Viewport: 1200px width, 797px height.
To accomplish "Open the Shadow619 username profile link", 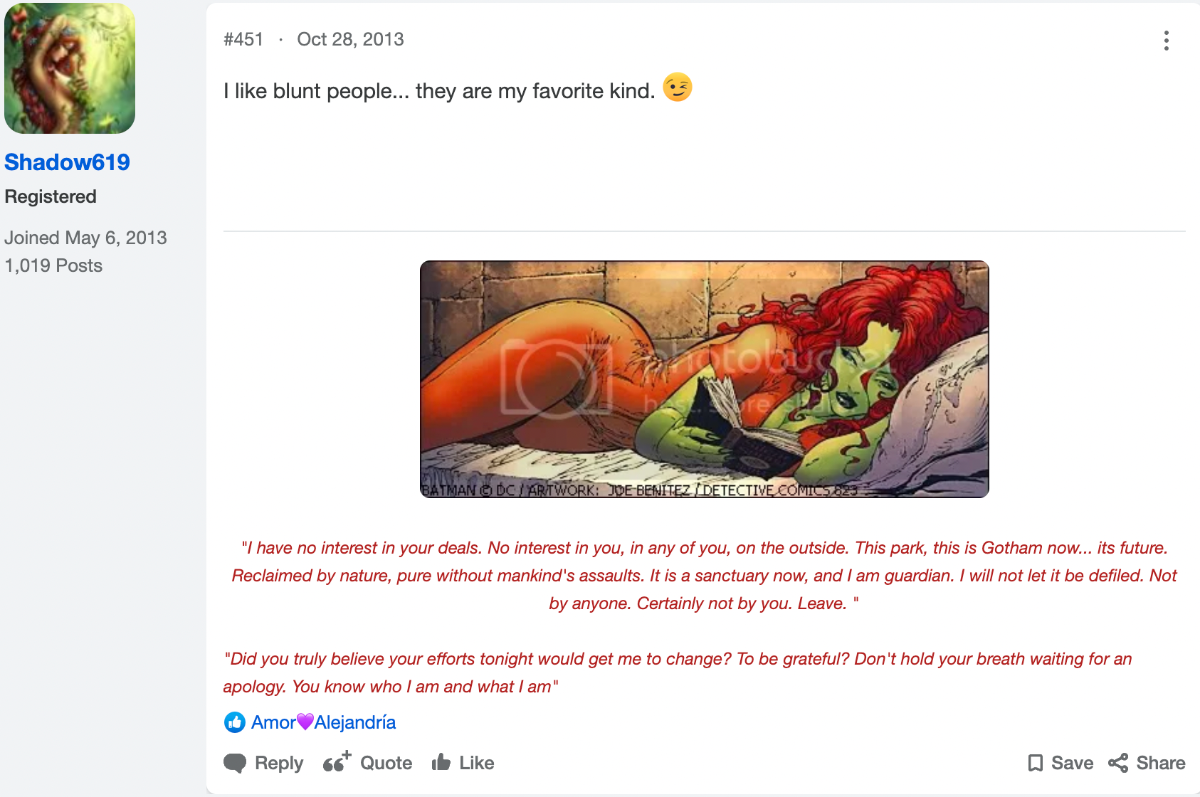I will (x=67, y=162).
